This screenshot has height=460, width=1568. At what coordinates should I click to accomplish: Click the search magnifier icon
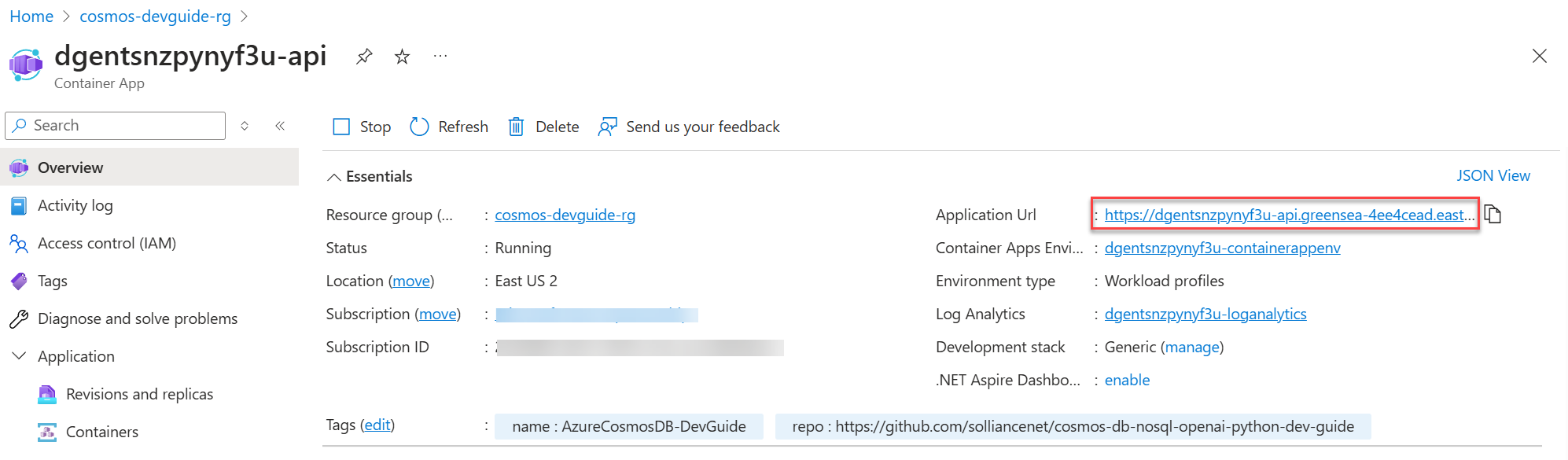20,126
